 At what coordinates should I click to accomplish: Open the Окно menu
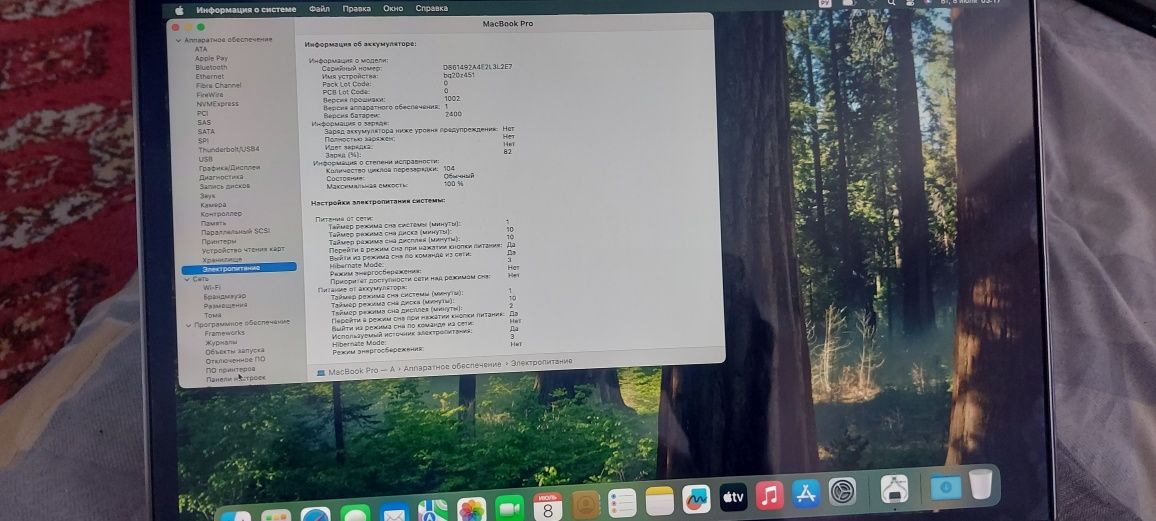(x=393, y=9)
